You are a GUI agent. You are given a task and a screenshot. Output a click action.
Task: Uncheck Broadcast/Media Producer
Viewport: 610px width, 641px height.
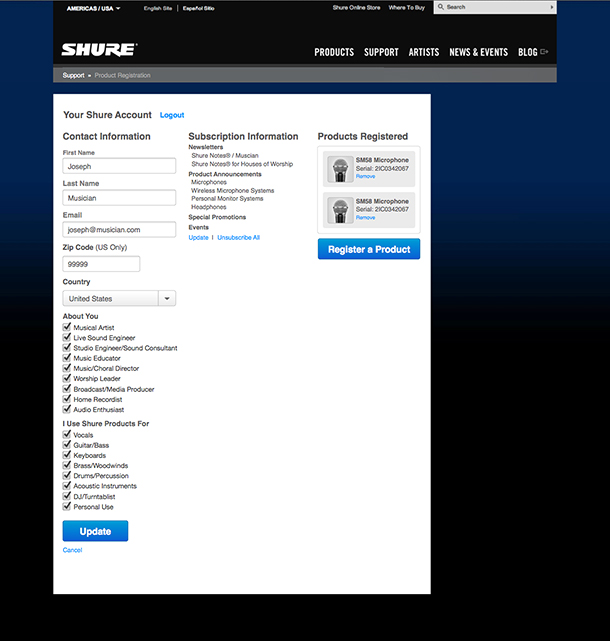[67, 389]
